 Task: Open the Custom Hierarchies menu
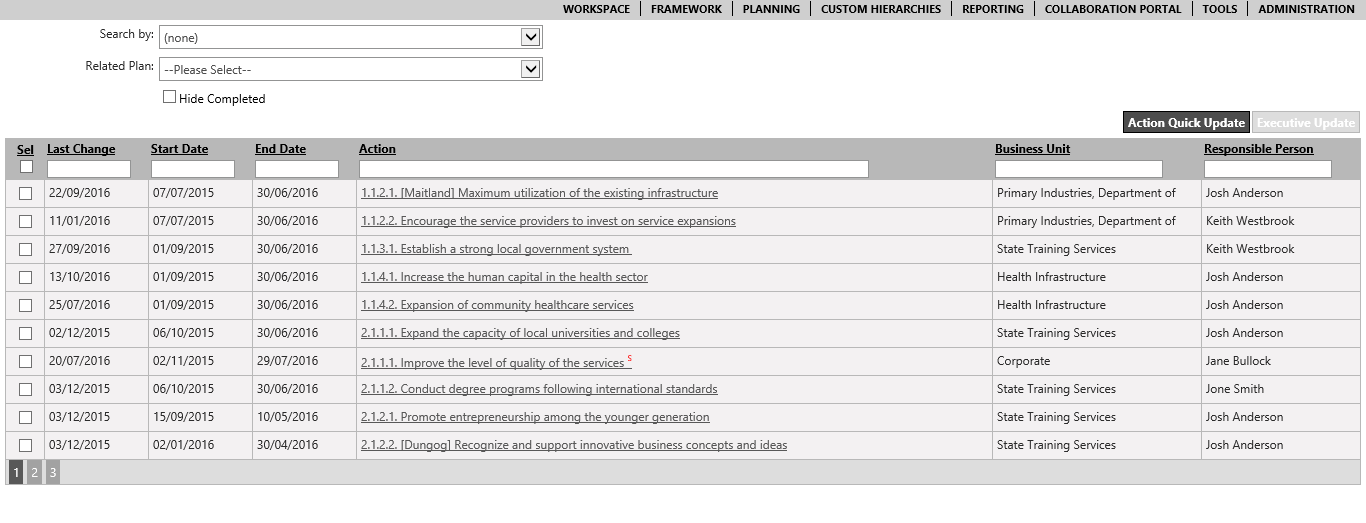tap(881, 9)
